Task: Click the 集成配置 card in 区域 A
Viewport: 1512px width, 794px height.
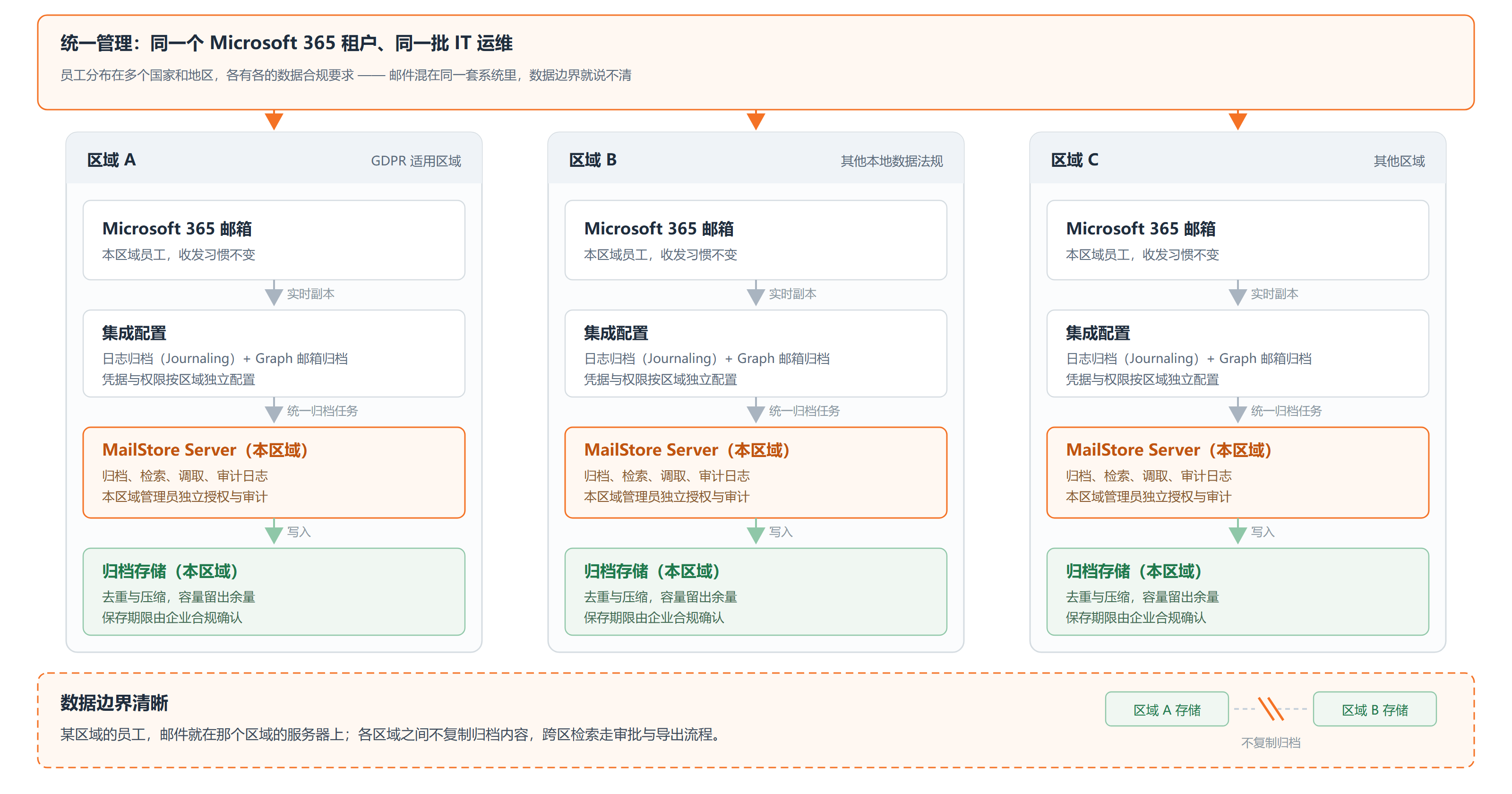Action: coord(274,354)
